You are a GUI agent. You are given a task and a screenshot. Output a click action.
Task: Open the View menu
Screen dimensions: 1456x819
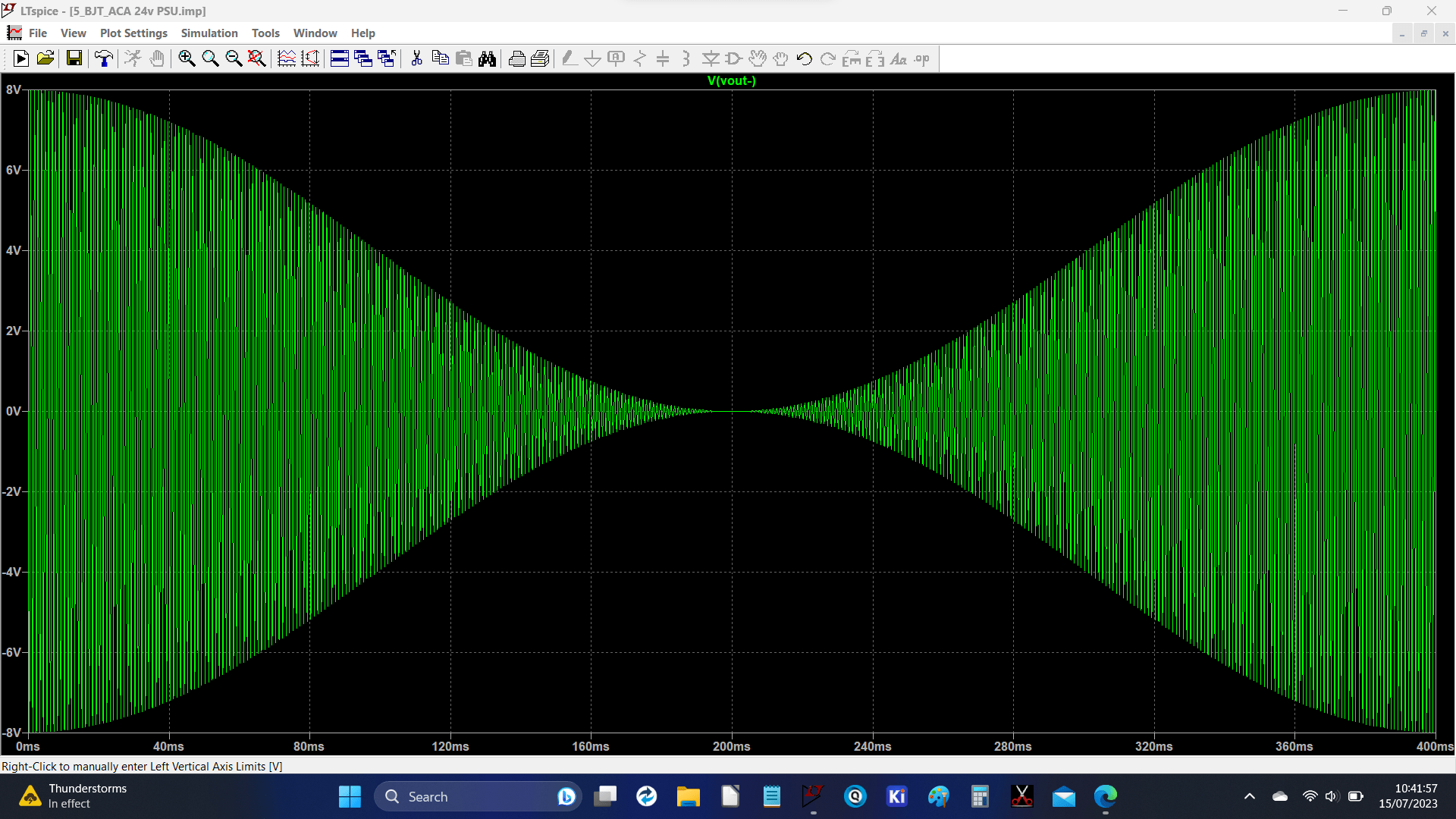[x=74, y=33]
